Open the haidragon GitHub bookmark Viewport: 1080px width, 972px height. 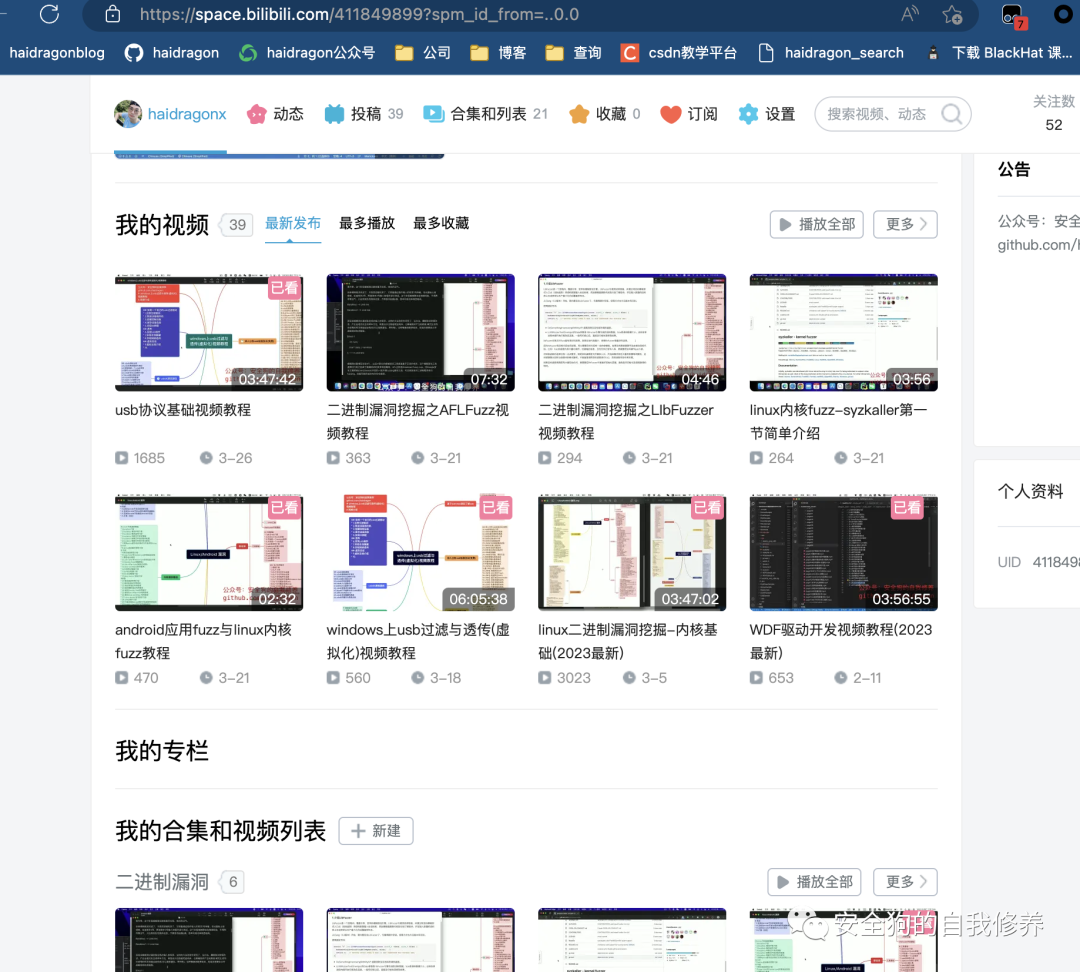172,53
